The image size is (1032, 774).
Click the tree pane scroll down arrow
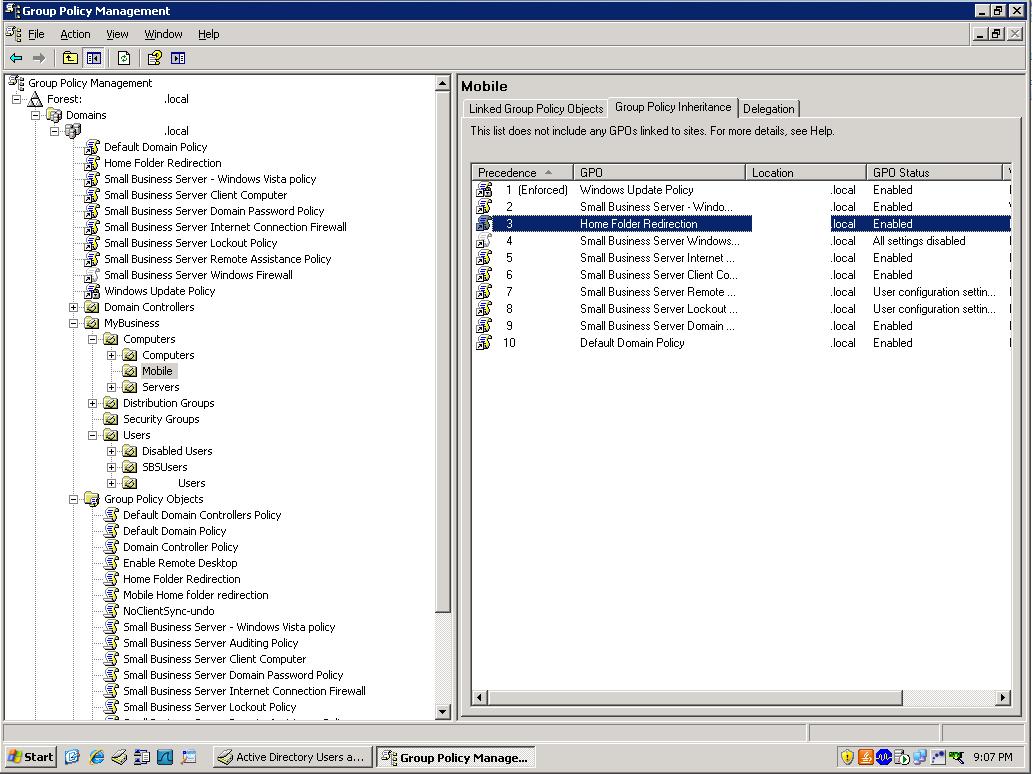click(442, 711)
